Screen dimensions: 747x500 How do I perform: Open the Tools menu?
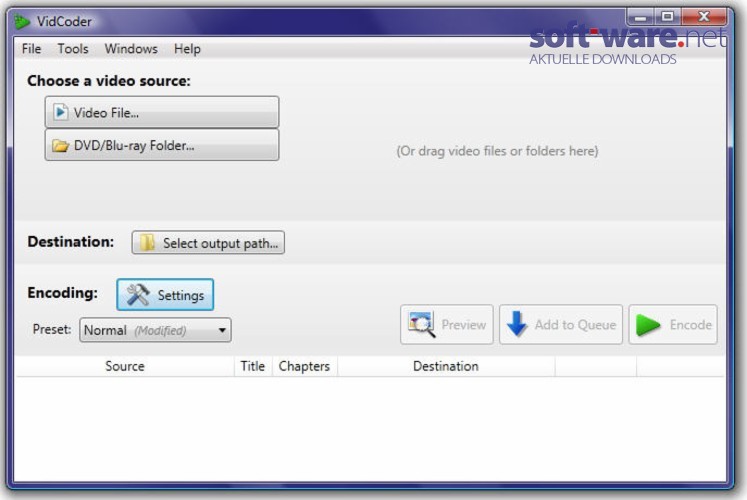click(x=73, y=49)
